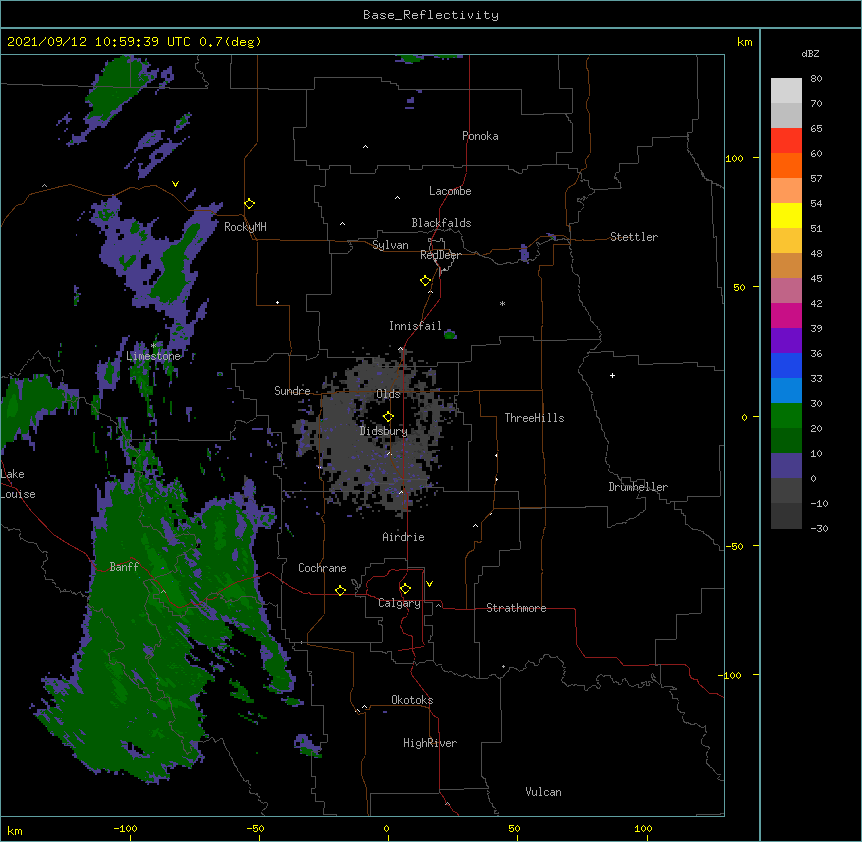The image size is (862, 842).
Task: Click the Sundre label
Action: pyautogui.click(x=292, y=391)
